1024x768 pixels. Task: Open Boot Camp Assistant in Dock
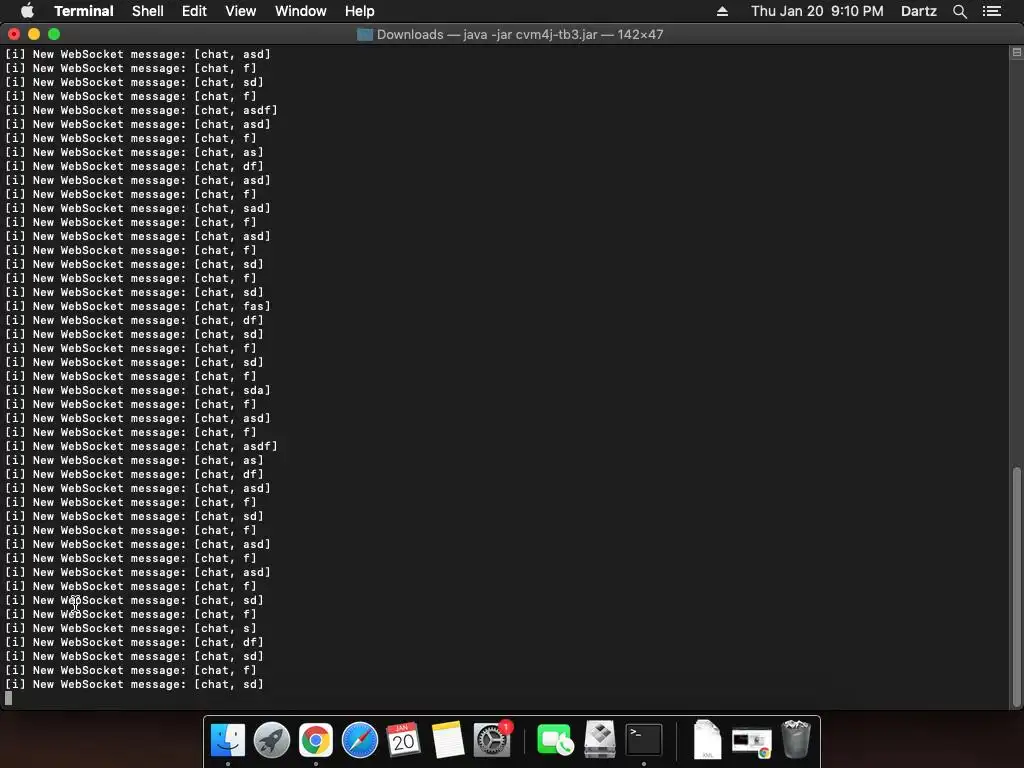pos(600,740)
